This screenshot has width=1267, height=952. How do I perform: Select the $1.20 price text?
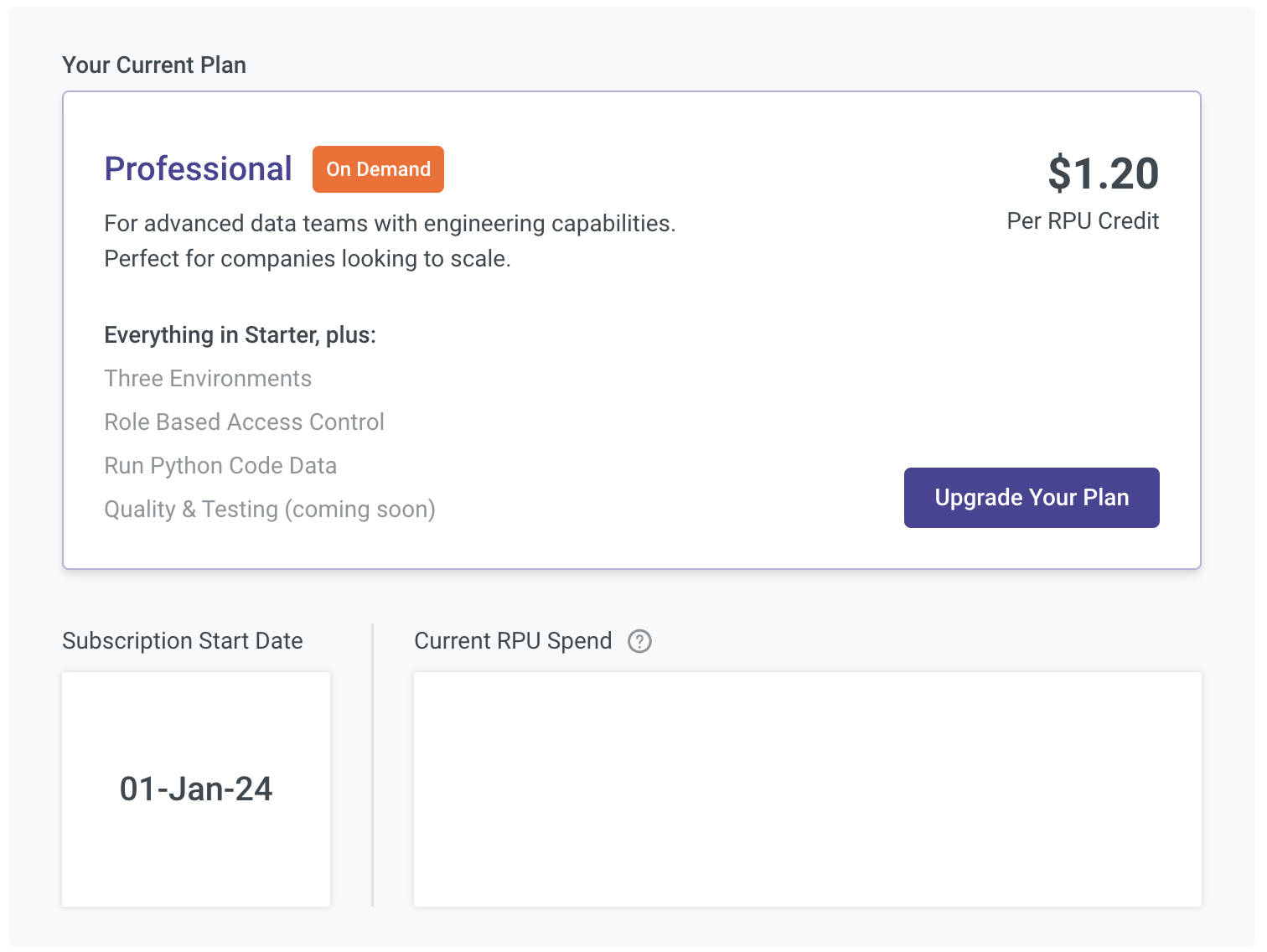(x=1103, y=173)
